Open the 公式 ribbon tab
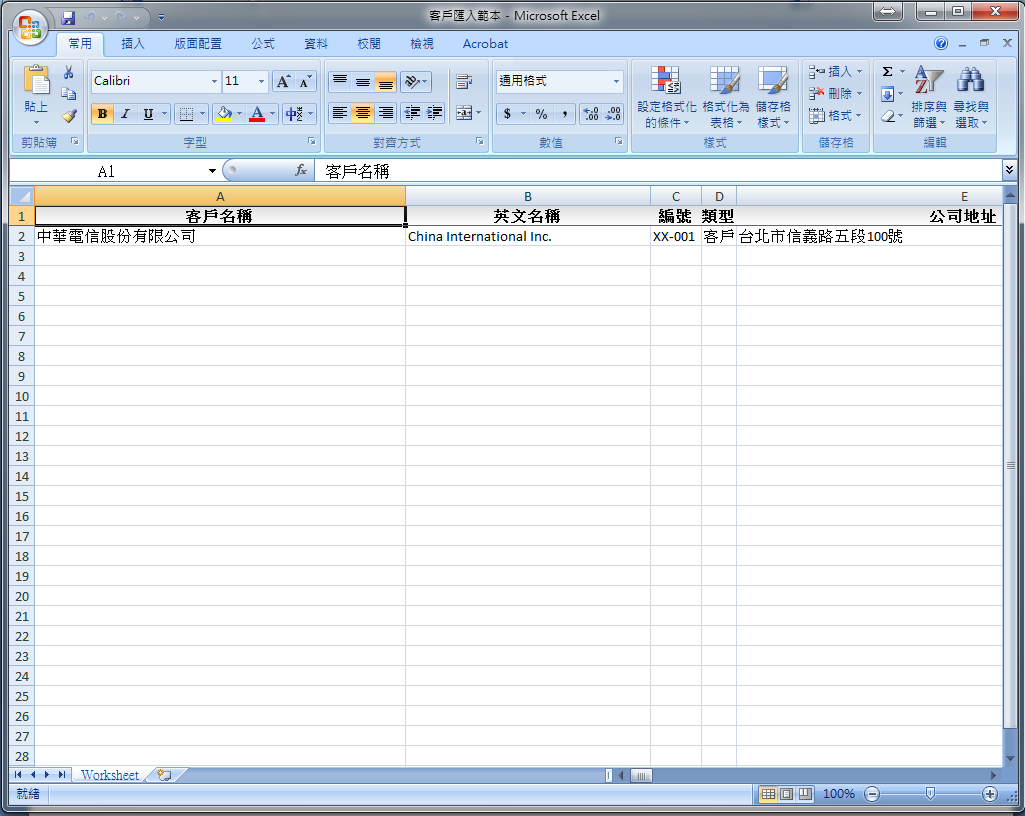Image resolution: width=1025 pixels, height=816 pixels. (x=263, y=44)
